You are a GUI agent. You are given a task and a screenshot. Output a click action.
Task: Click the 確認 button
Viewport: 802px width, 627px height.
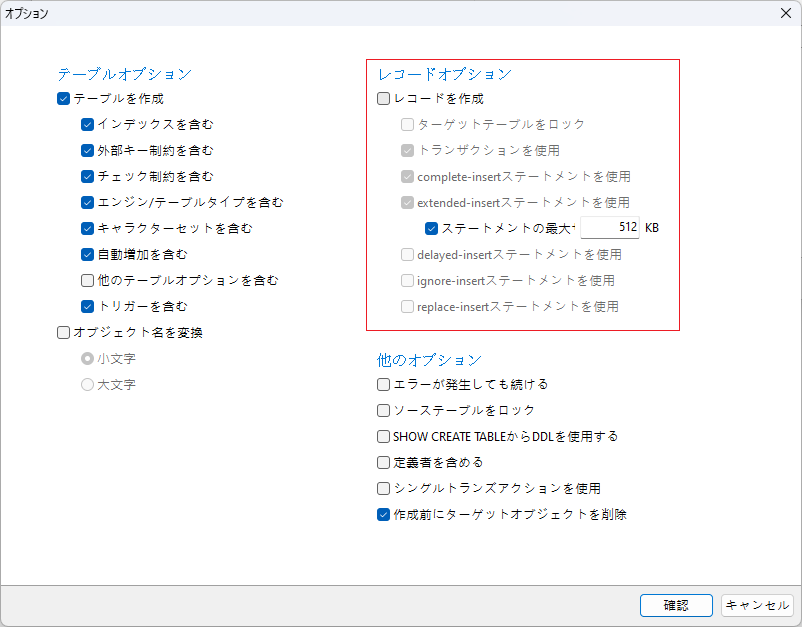pos(676,605)
